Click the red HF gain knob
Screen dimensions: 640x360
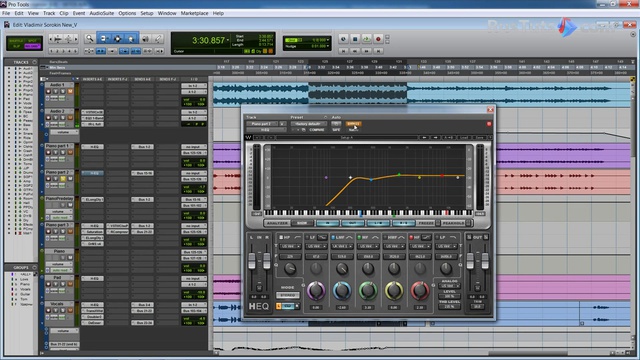[x=420, y=290]
